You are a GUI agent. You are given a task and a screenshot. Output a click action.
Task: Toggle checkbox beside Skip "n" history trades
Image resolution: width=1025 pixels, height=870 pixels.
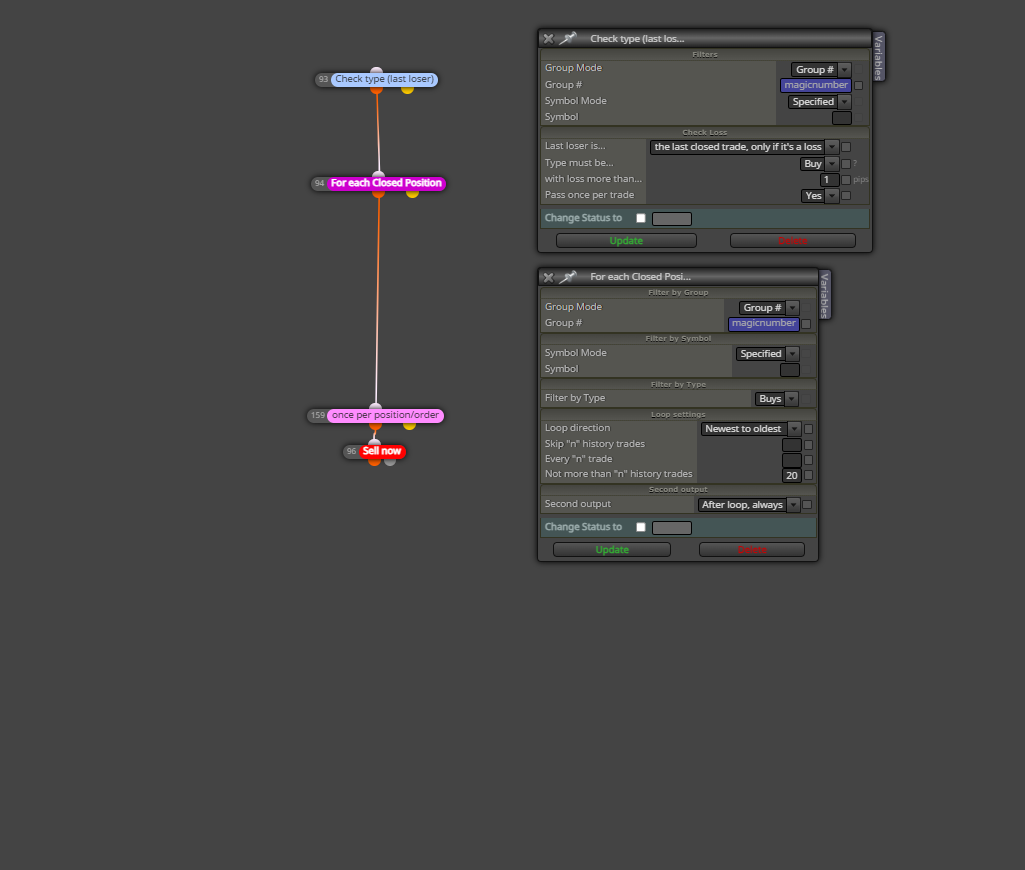click(x=809, y=445)
